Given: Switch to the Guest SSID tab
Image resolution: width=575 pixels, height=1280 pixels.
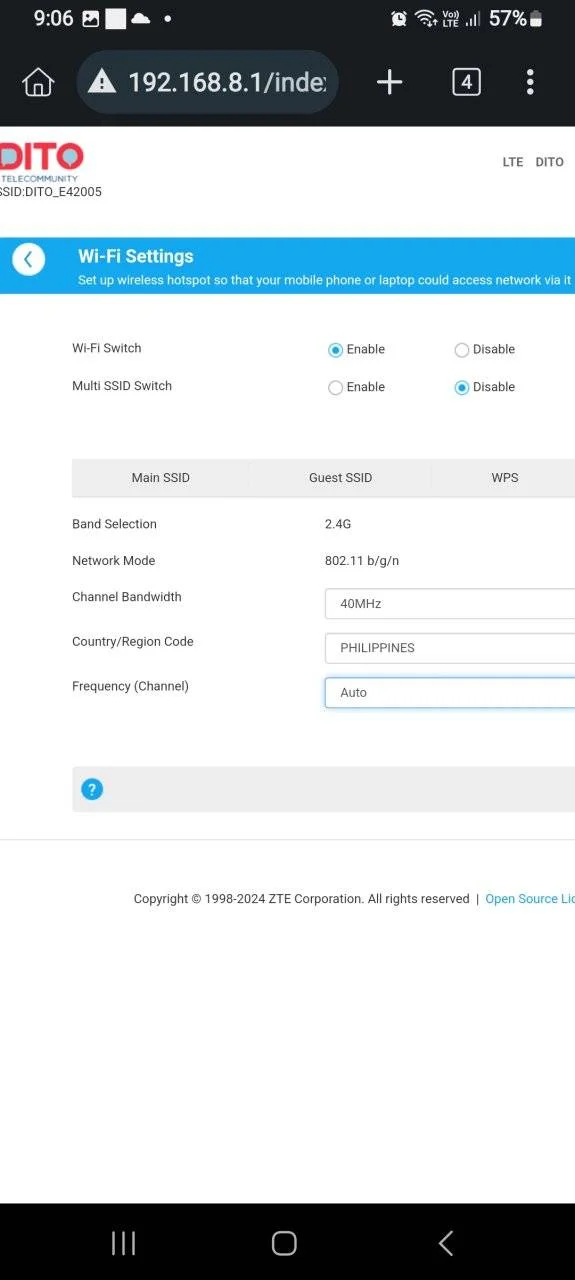Looking at the screenshot, I should pos(340,478).
